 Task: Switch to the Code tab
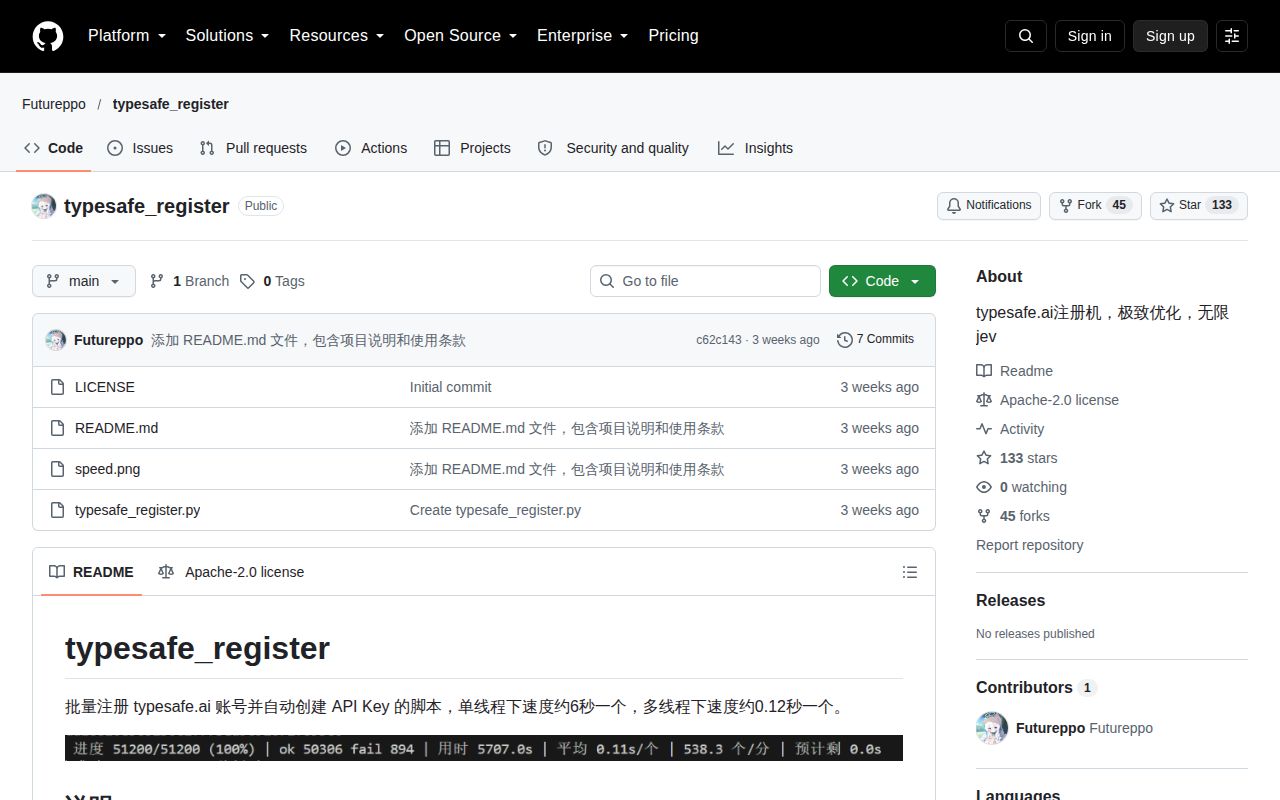(54, 148)
